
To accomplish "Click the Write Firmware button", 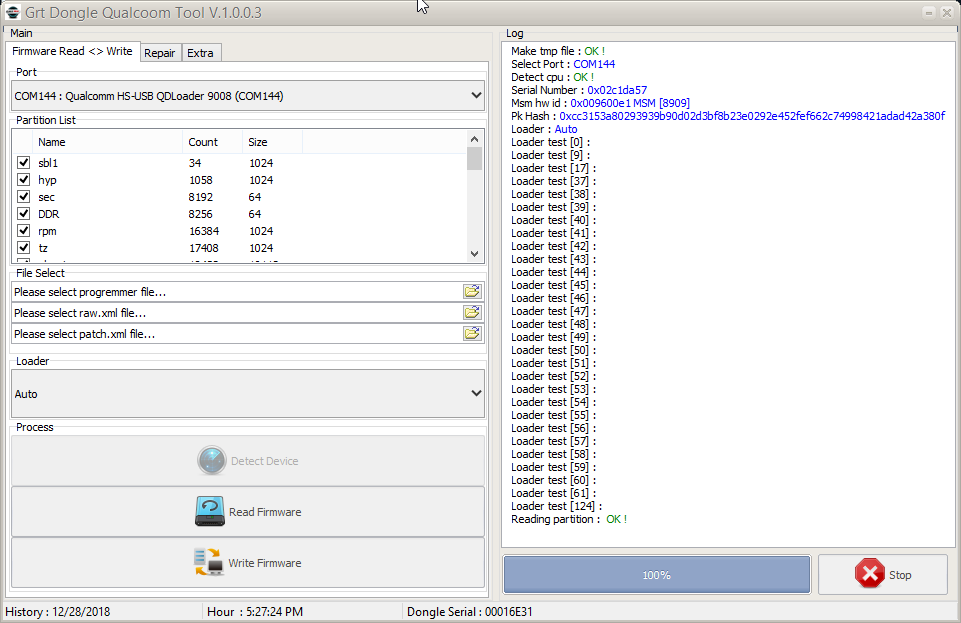I will [x=248, y=562].
